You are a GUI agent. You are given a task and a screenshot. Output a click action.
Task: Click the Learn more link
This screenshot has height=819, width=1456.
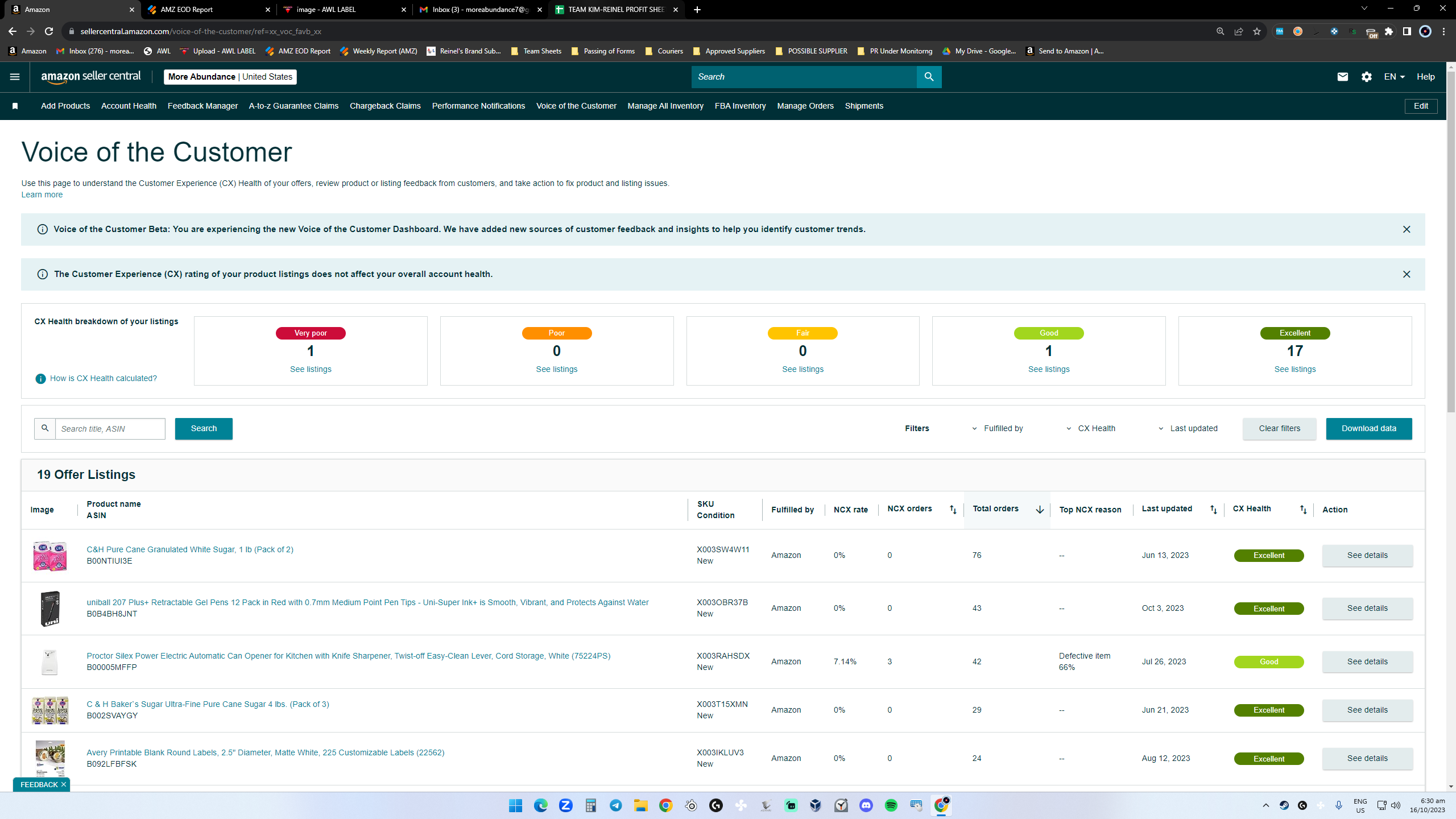[42, 195]
